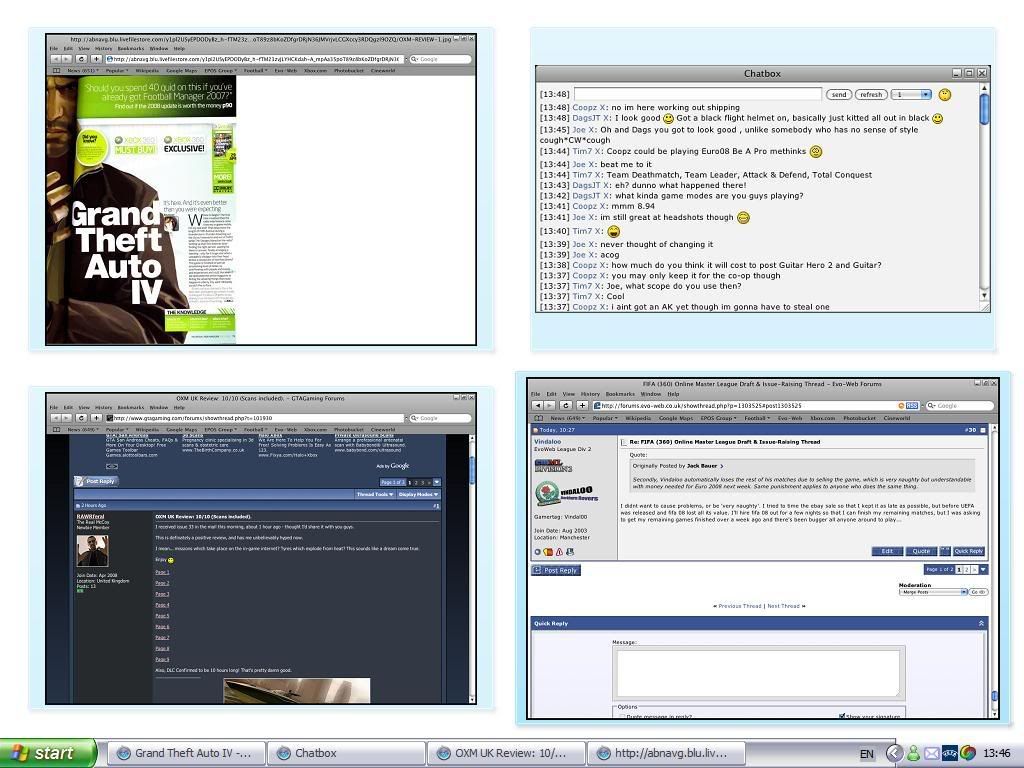Open the number dropdown in Chatbox

click(x=911, y=95)
